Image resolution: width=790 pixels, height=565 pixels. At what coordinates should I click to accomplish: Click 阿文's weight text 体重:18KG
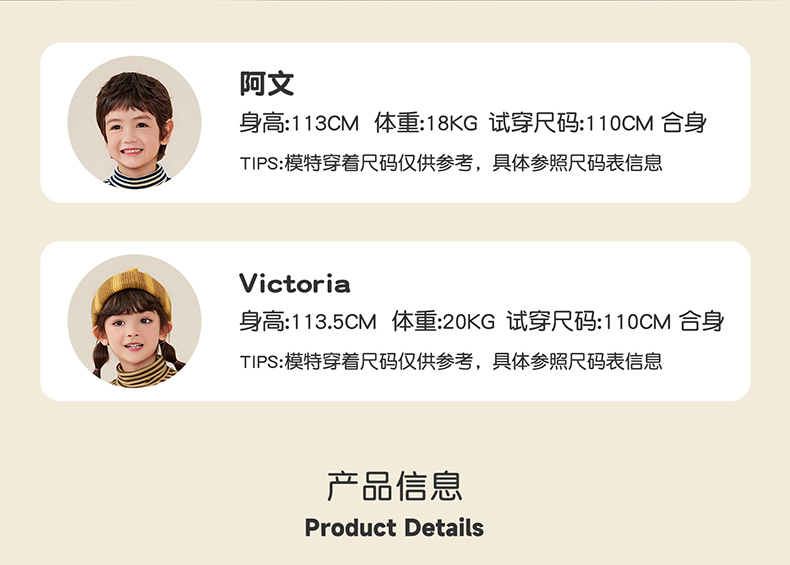(426, 124)
